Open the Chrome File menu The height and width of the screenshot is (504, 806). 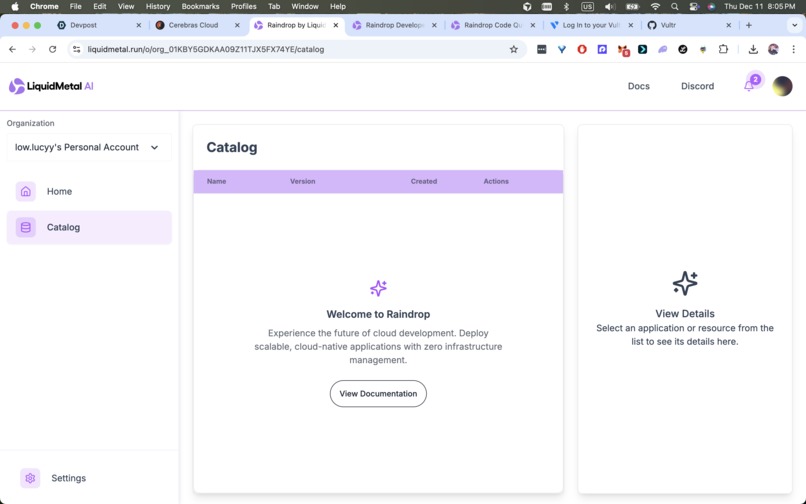pos(76,7)
